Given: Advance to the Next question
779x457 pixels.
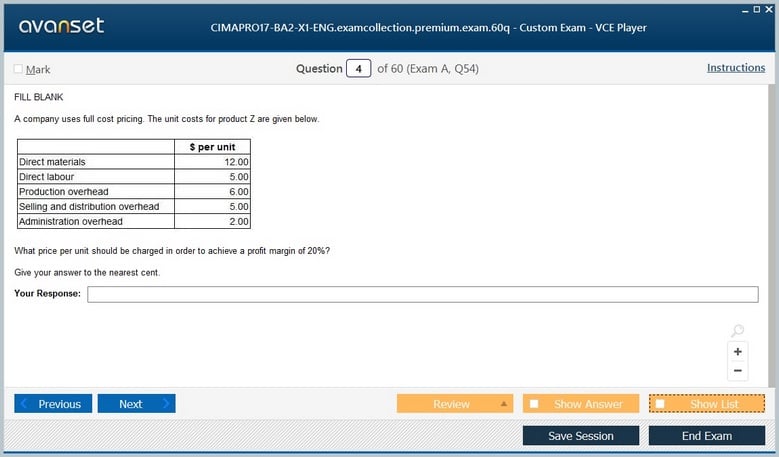Looking at the screenshot, I should (x=136, y=404).
